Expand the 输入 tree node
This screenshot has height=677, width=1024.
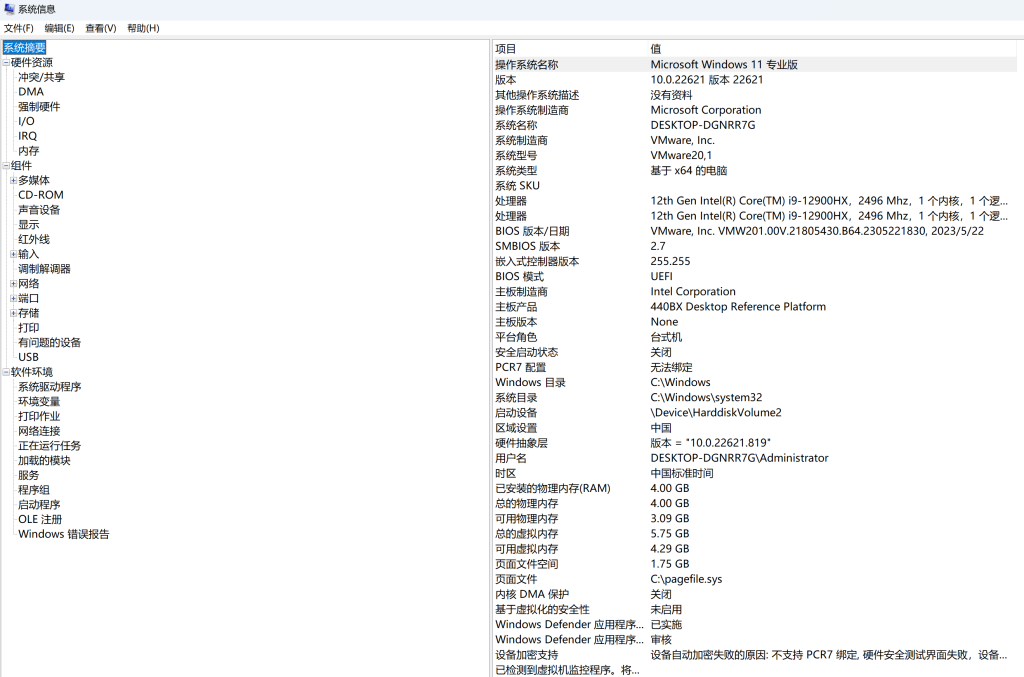(x=13, y=254)
